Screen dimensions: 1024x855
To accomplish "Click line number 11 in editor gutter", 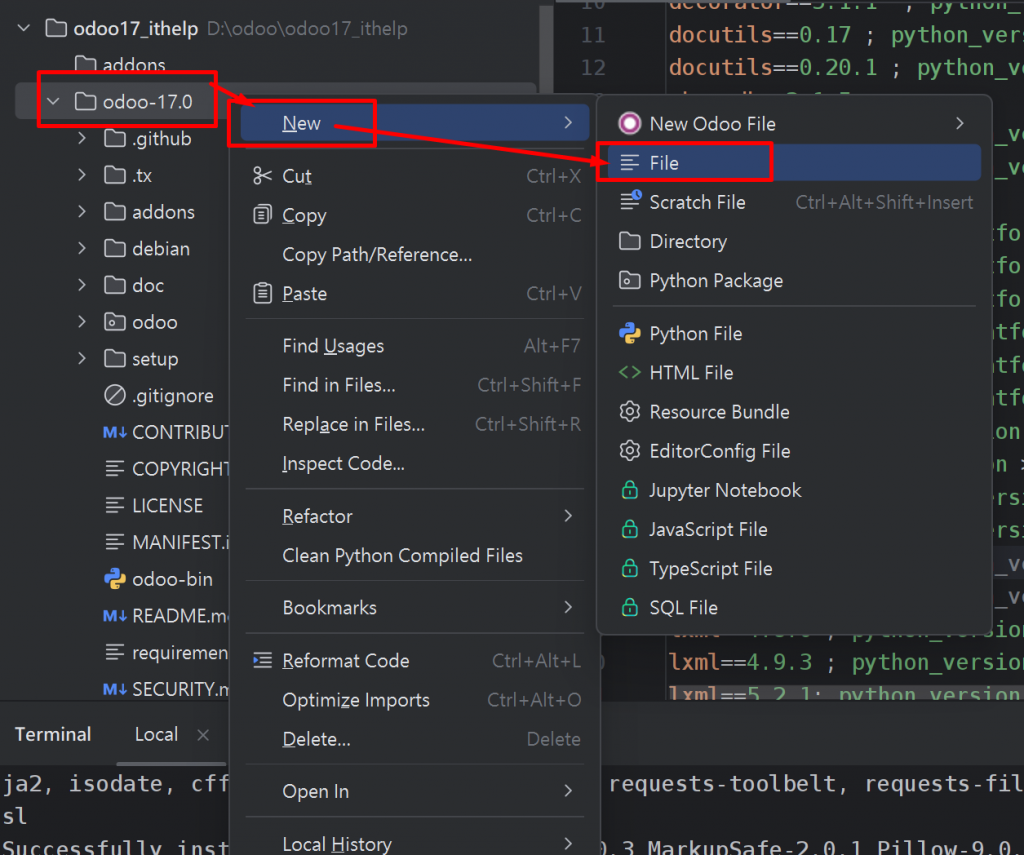I will pyautogui.click(x=593, y=35).
